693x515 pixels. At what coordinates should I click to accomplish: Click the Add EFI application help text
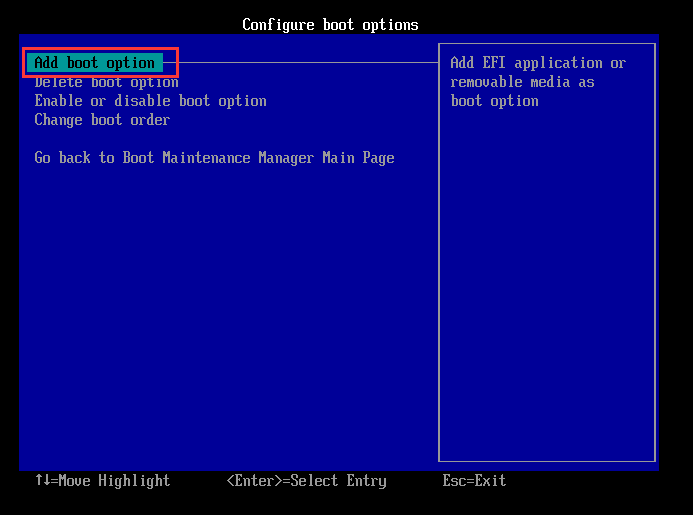[538, 82]
